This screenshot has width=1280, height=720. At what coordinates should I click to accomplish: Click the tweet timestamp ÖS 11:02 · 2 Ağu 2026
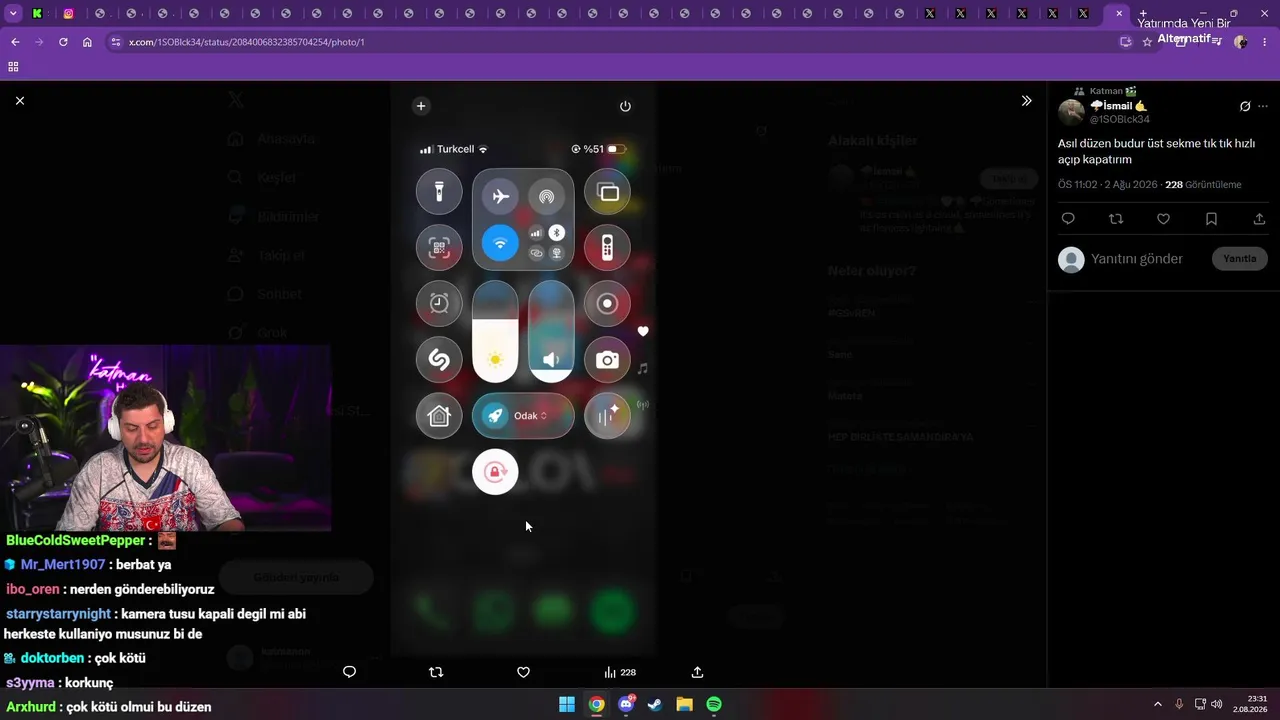tap(1108, 185)
